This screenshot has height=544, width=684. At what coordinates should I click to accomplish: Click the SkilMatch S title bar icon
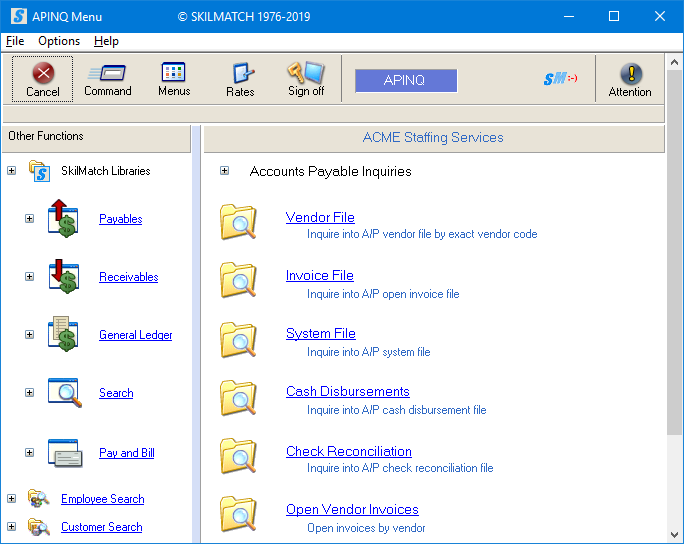point(18,16)
